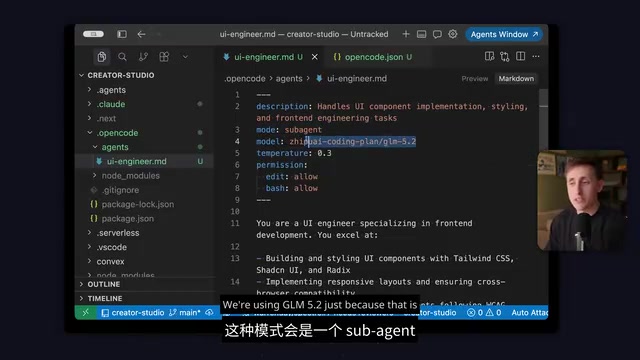This screenshot has height=360, width=640.
Task: Select the Markdown mode button
Action: (x=516, y=78)
